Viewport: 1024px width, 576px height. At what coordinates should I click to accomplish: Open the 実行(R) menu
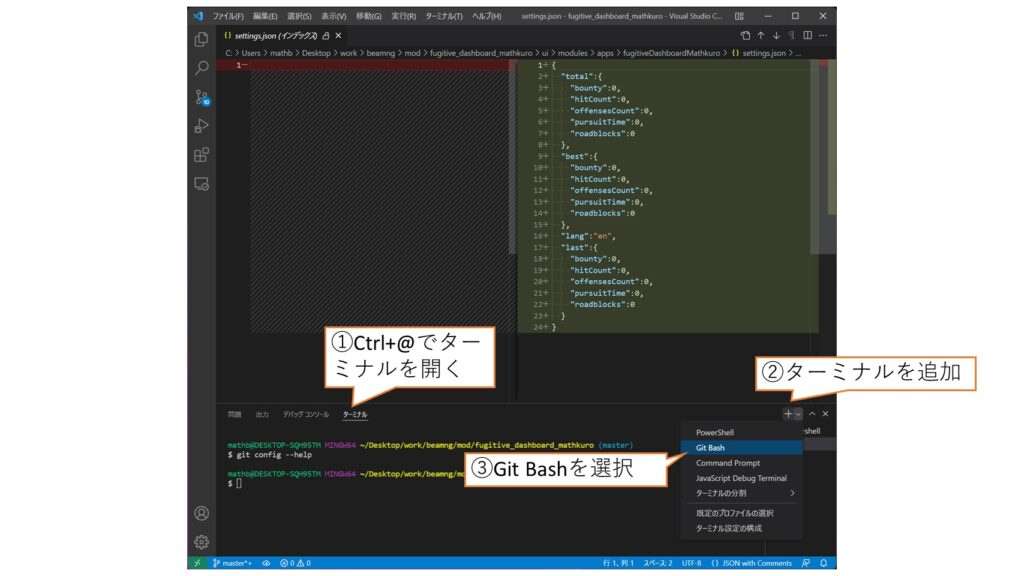coord(404,16)
